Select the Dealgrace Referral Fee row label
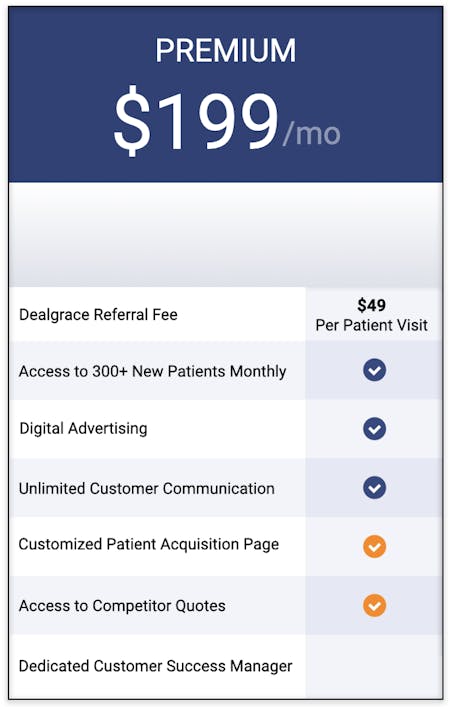Image resolution: width=450 pixels, height=707 pixels. coord(98,315)
